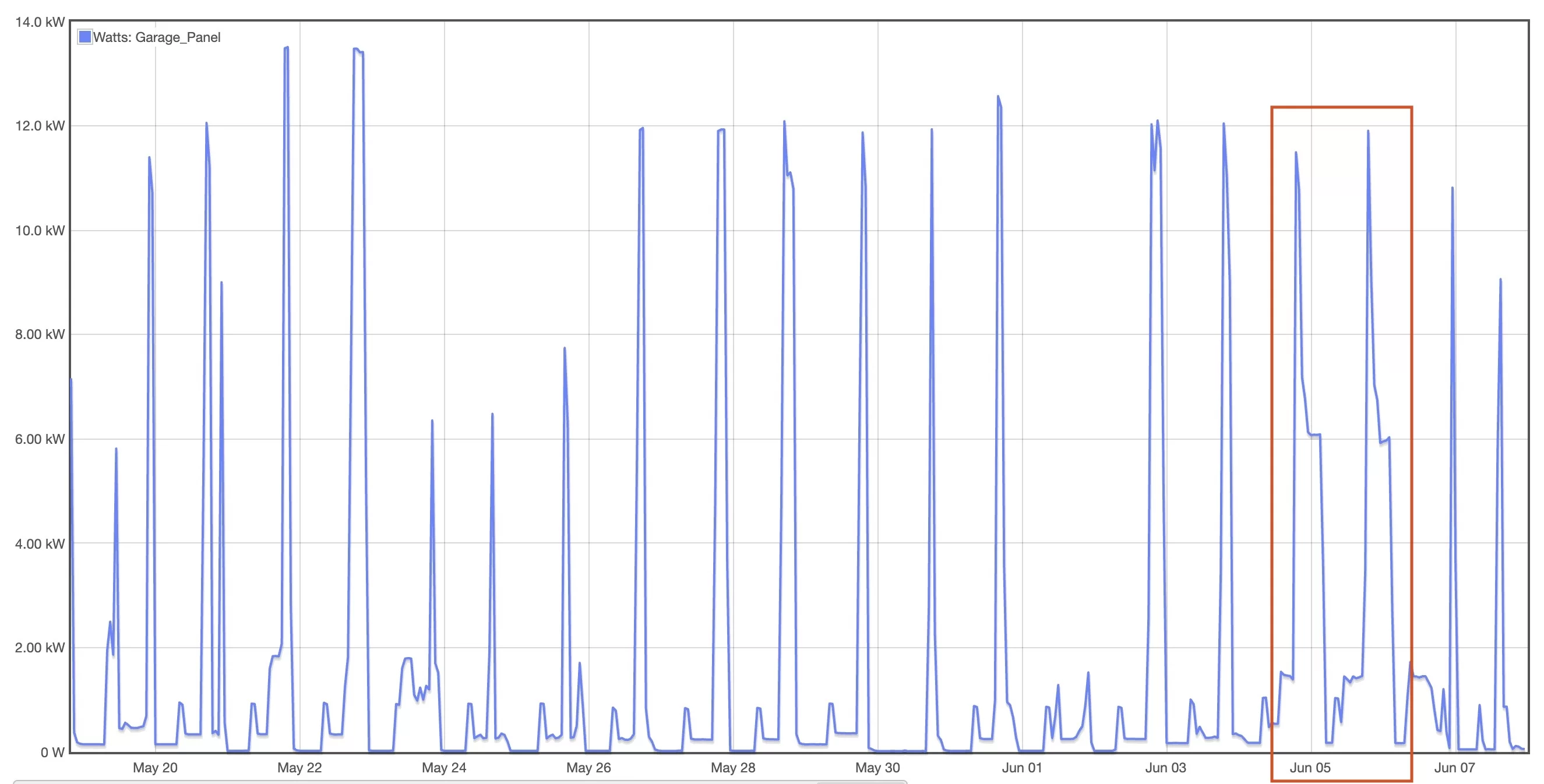This screenshot has height=784, width=1544.
Task: Click the 'May 30' date label
Action: [877, 768]
